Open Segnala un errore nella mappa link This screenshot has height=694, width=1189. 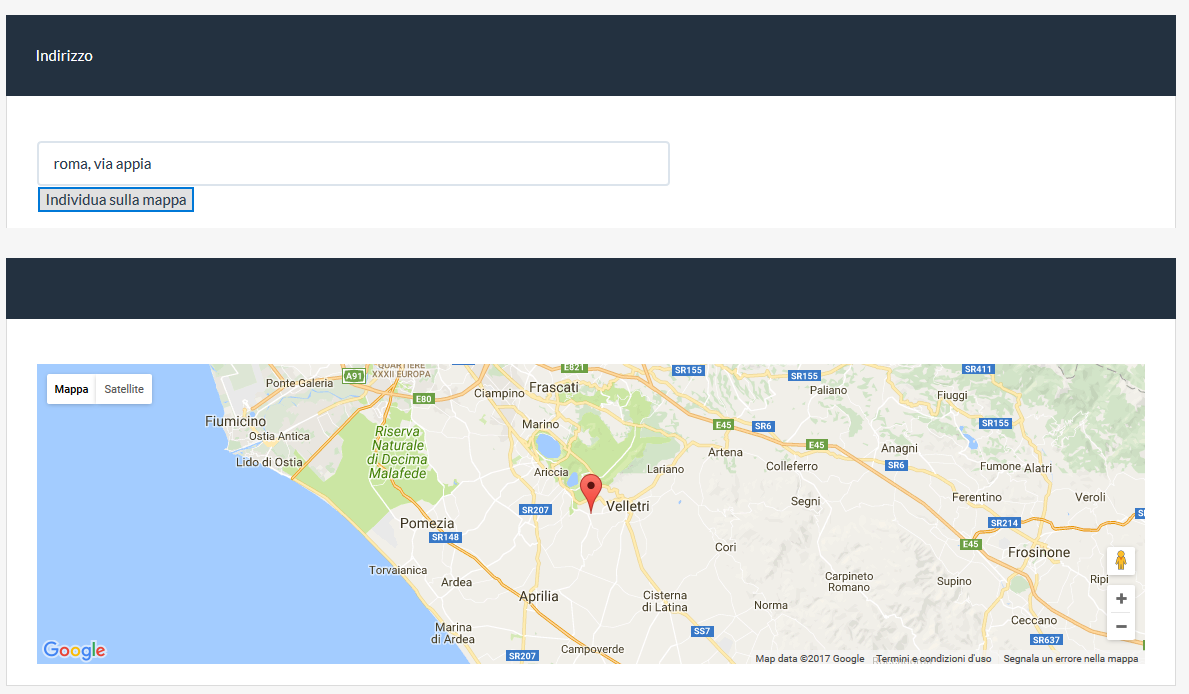[x=1070, y=659]
